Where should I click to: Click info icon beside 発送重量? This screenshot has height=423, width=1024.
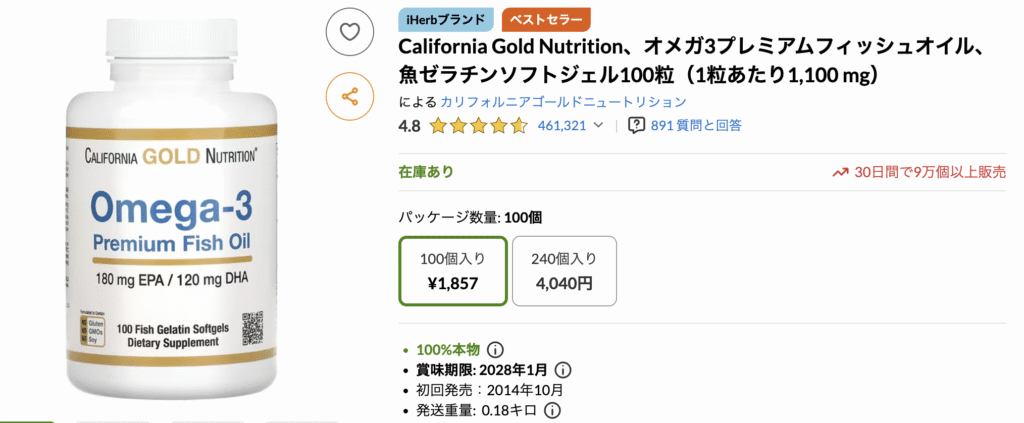551,410
